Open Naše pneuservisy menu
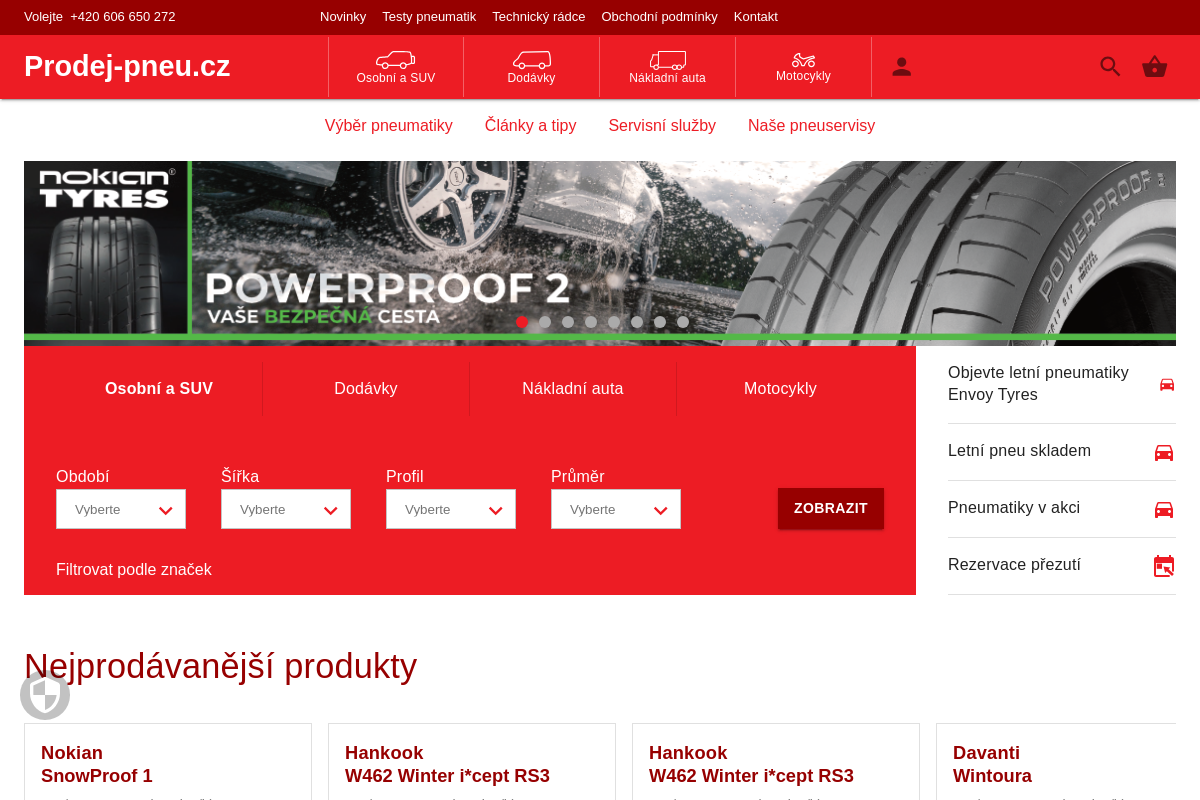 tap(811, 125)
